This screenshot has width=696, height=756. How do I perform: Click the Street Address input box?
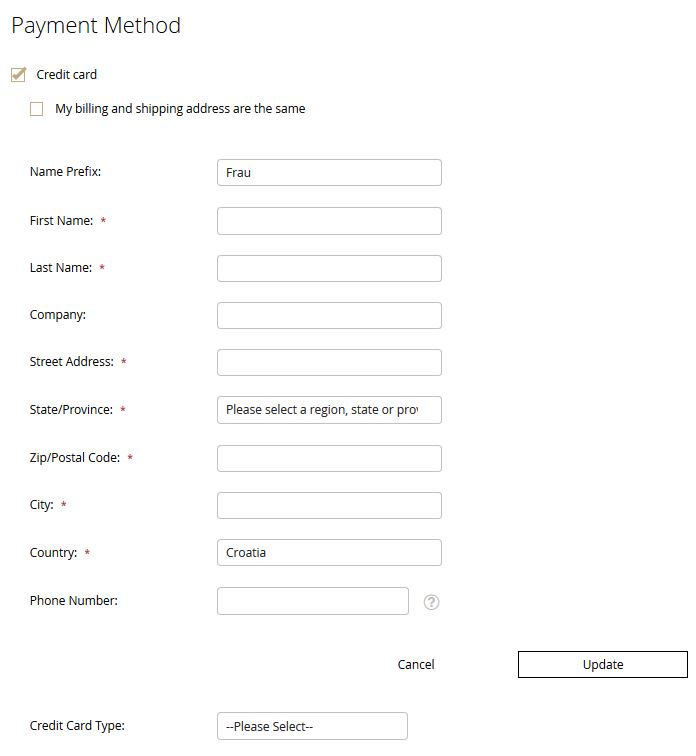[x=329, y=362]
